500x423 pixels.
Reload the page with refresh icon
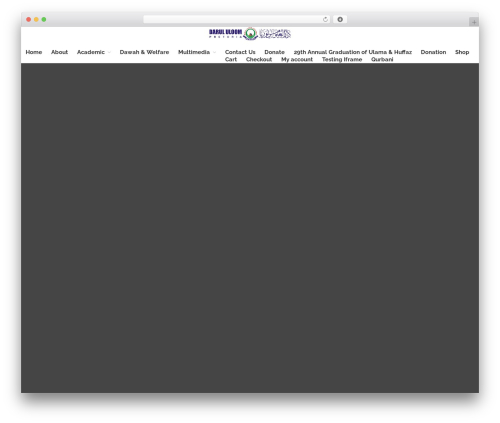[x=325, y=19]
